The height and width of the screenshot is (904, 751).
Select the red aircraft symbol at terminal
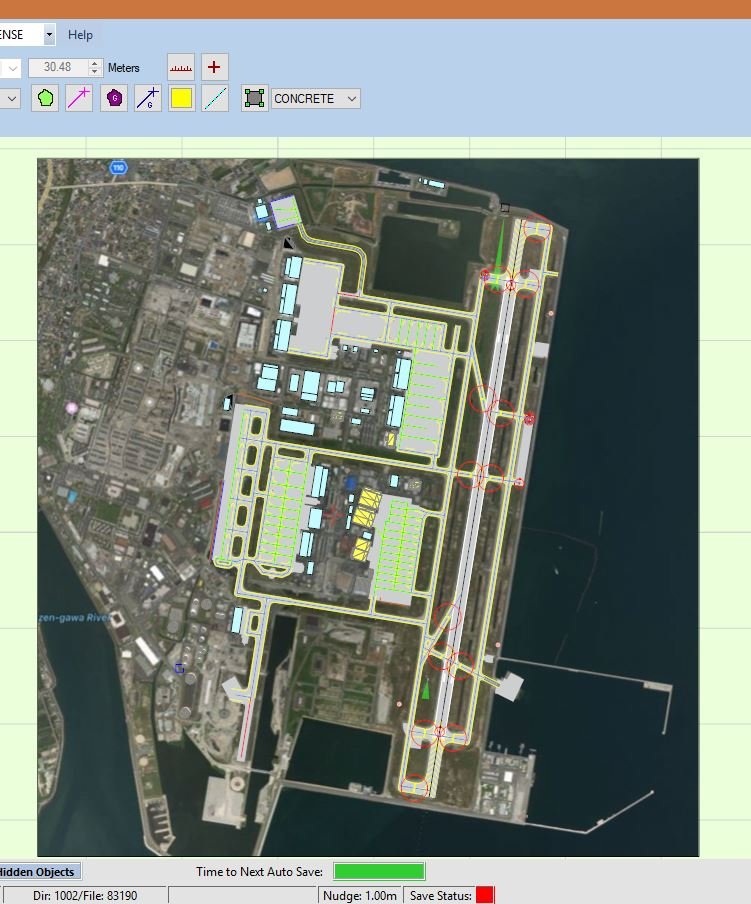point(333,515)
